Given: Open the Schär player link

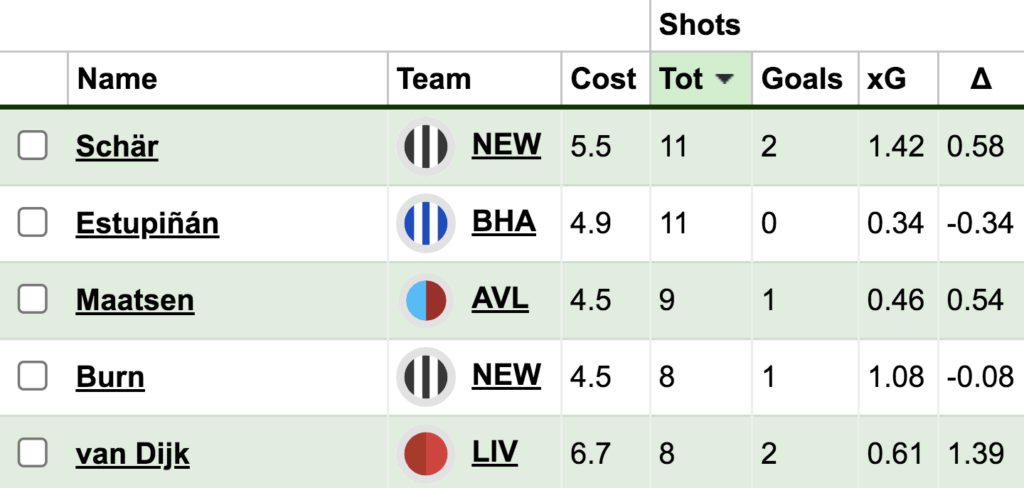Looking at the screenshot, I should (x=117, y=147).
